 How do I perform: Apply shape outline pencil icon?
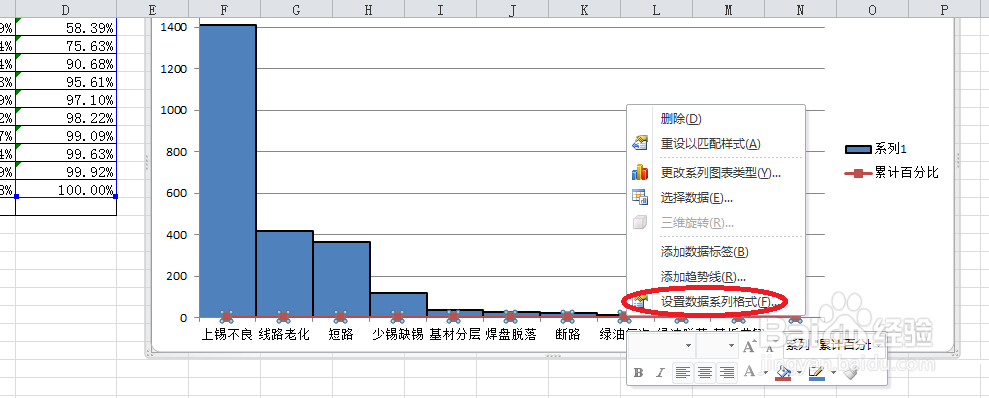coord(816,373)
